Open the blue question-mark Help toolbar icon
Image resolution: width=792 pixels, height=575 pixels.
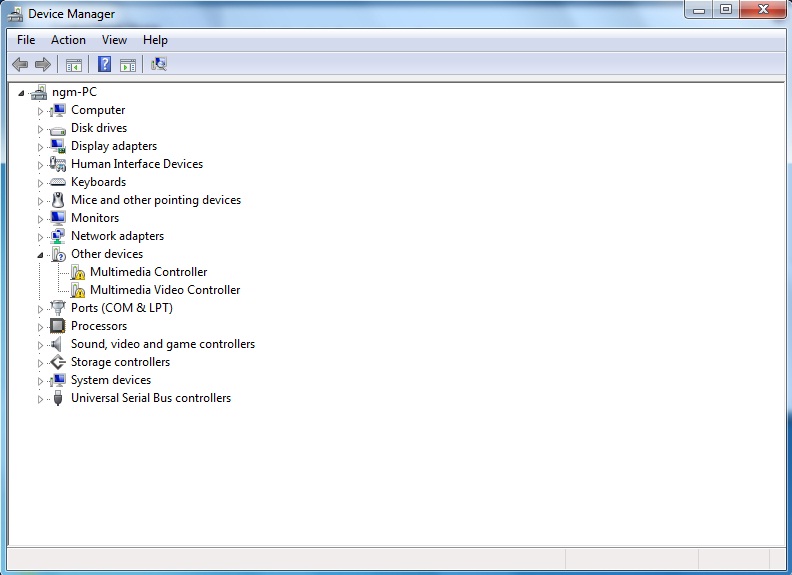pos(105,64)
